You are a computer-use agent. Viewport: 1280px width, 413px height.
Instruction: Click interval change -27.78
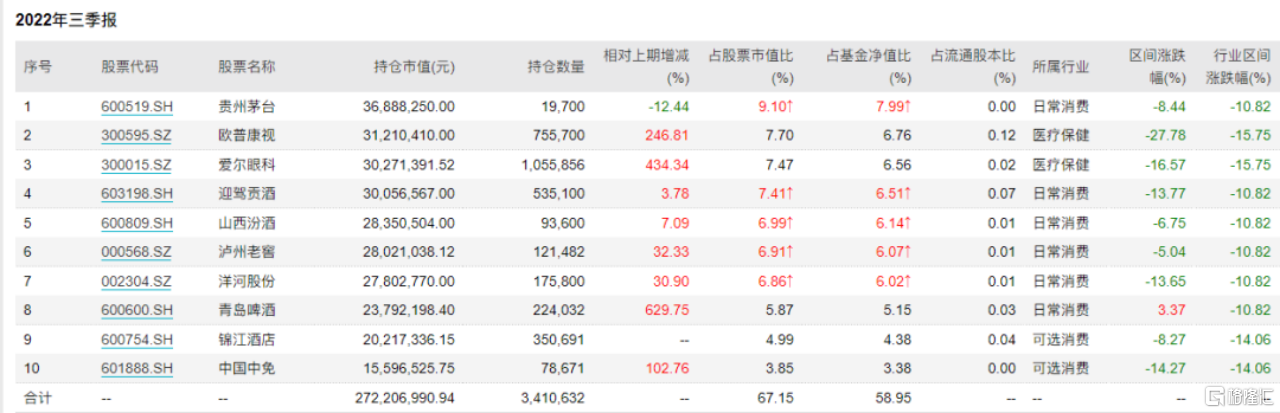(1166, 135)
